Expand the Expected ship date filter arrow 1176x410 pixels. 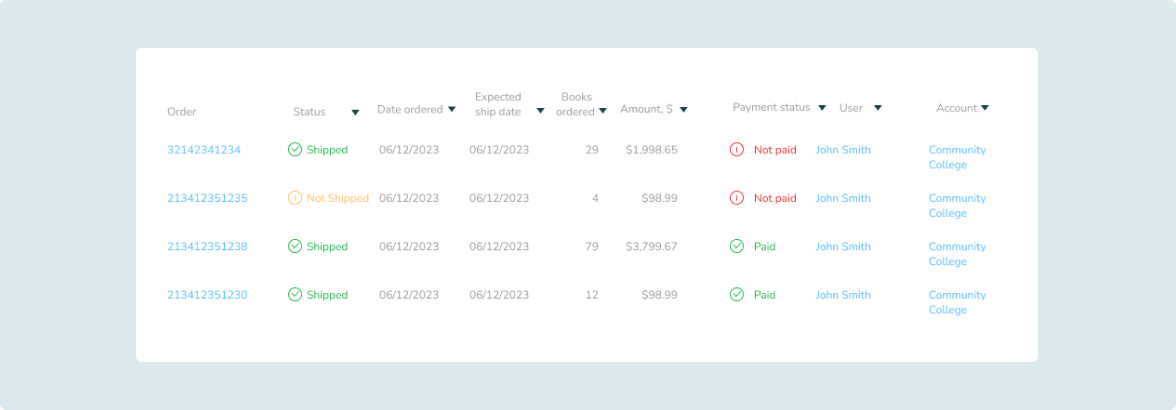(540, 111)
